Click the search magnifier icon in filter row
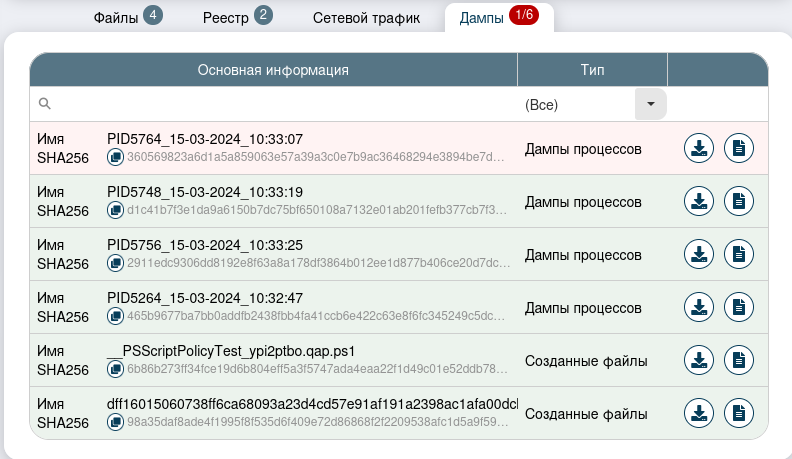Viewport: 792px width, 459px height. click(x=44, y=104)
